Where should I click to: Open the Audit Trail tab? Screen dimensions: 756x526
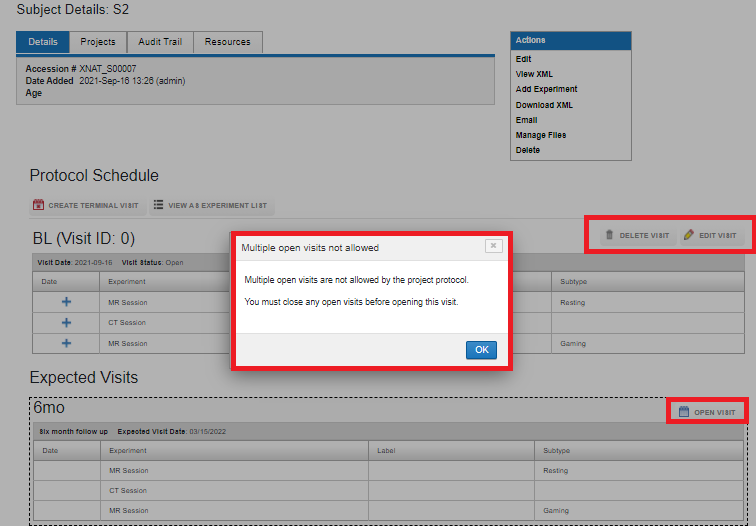tap(160, 42)
